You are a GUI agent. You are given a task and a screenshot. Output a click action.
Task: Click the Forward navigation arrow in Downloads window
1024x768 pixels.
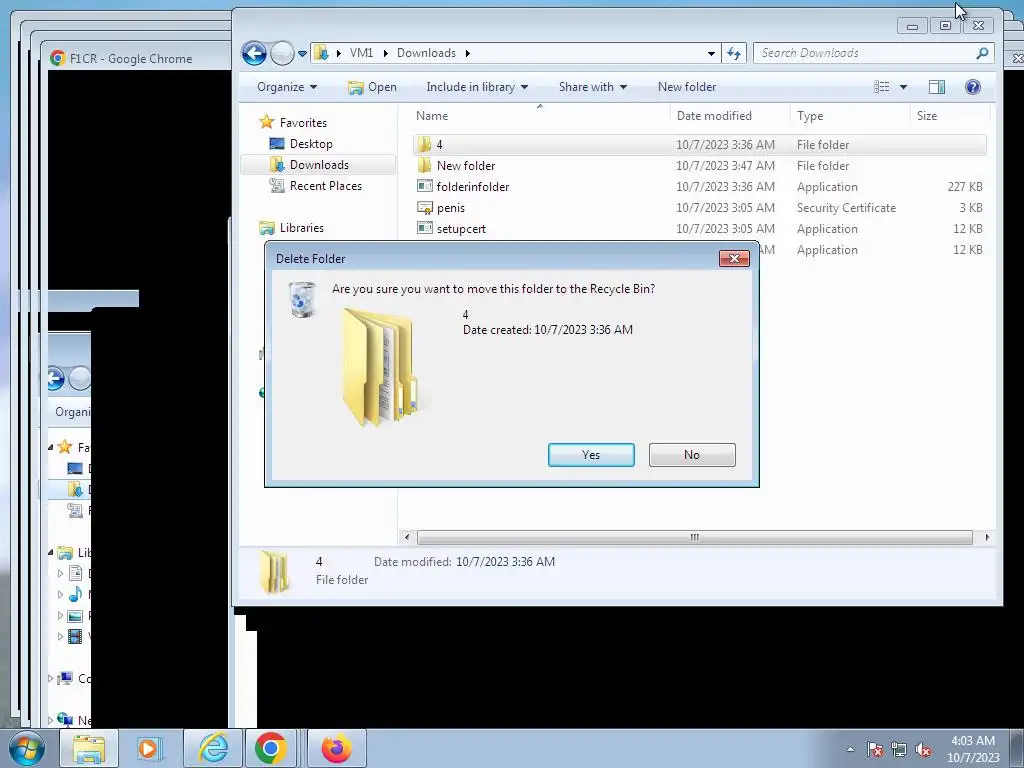[x=282, y=53]
